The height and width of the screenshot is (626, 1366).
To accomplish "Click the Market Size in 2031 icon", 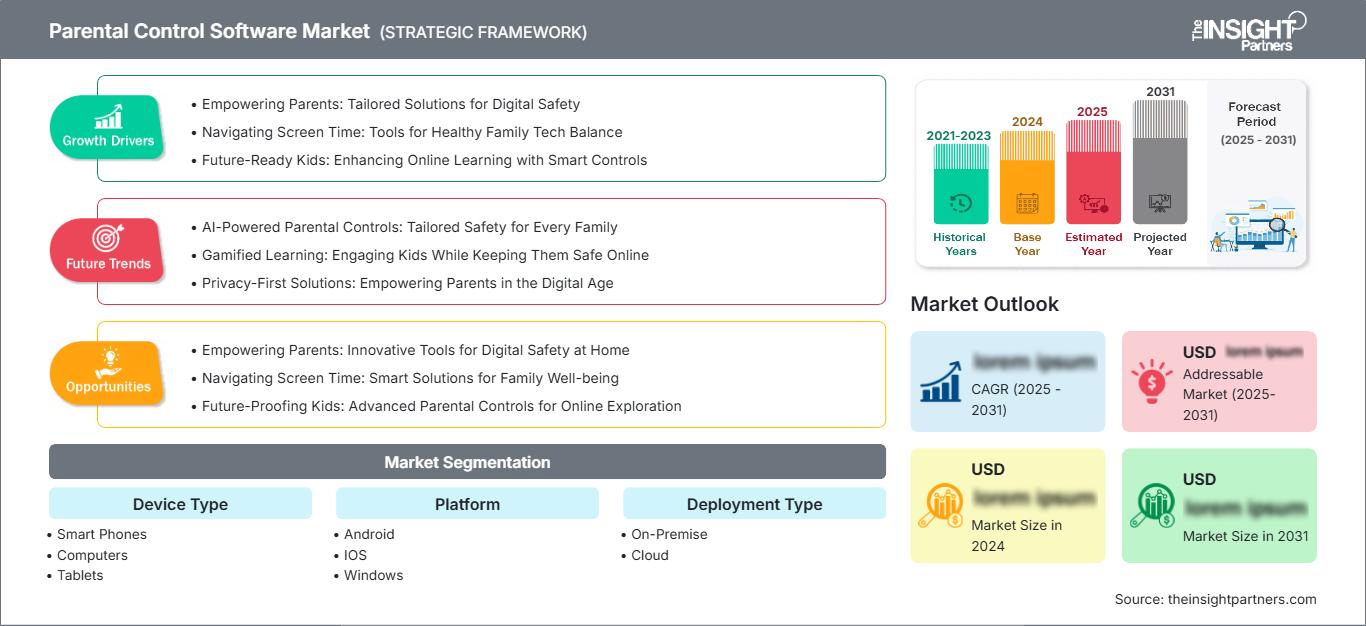I will (1151, 505).
